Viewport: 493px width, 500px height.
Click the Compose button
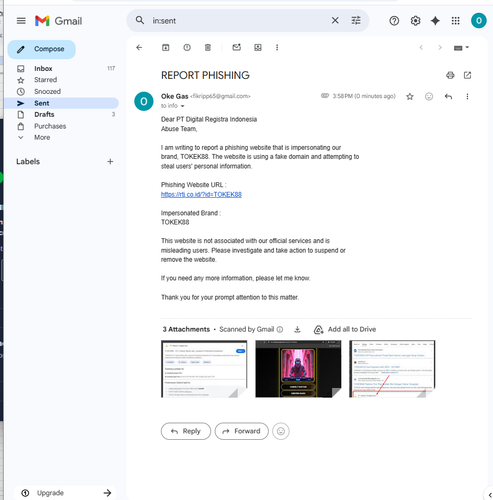tap(42, 49)
